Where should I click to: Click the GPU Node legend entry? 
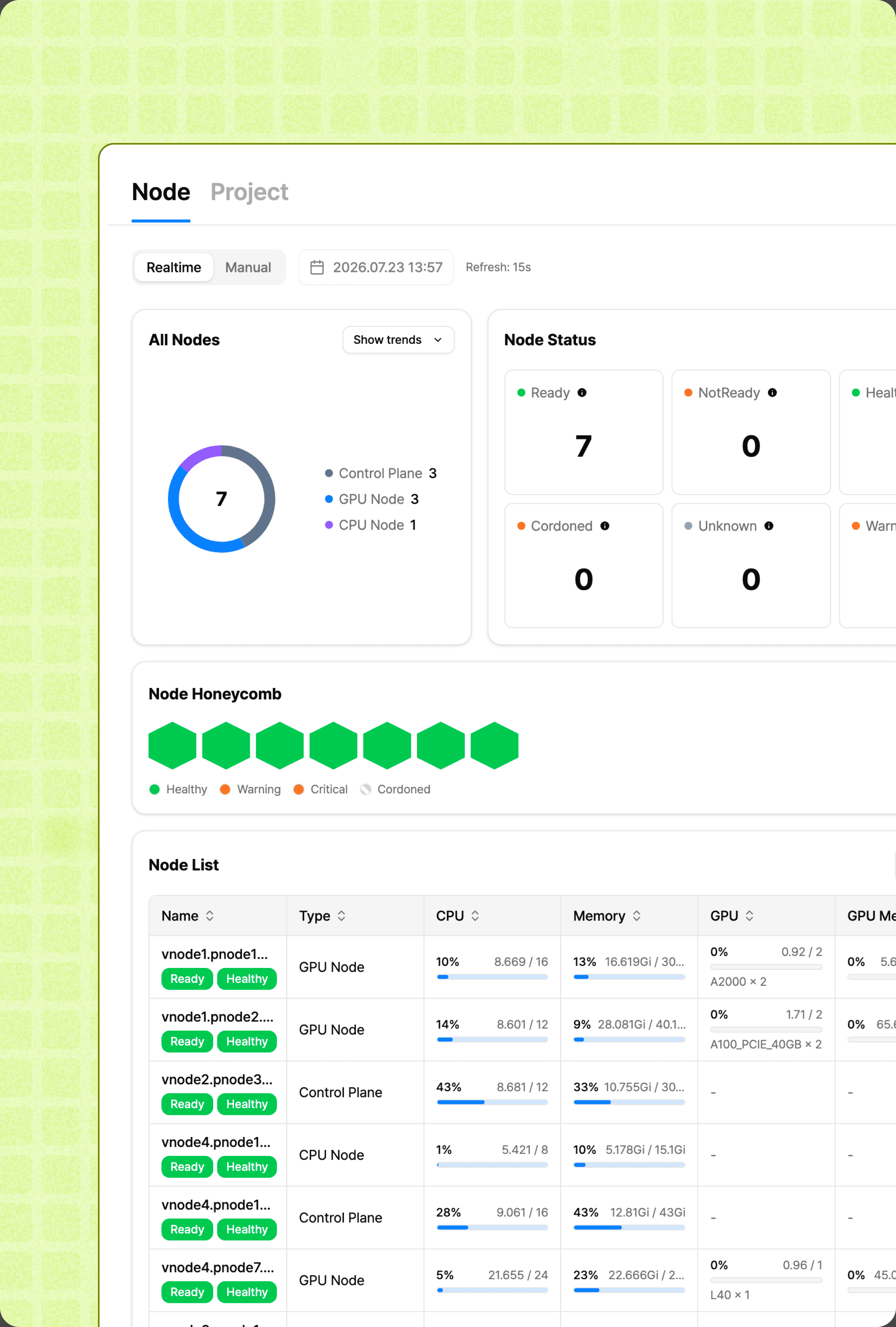tap(371, 499)
